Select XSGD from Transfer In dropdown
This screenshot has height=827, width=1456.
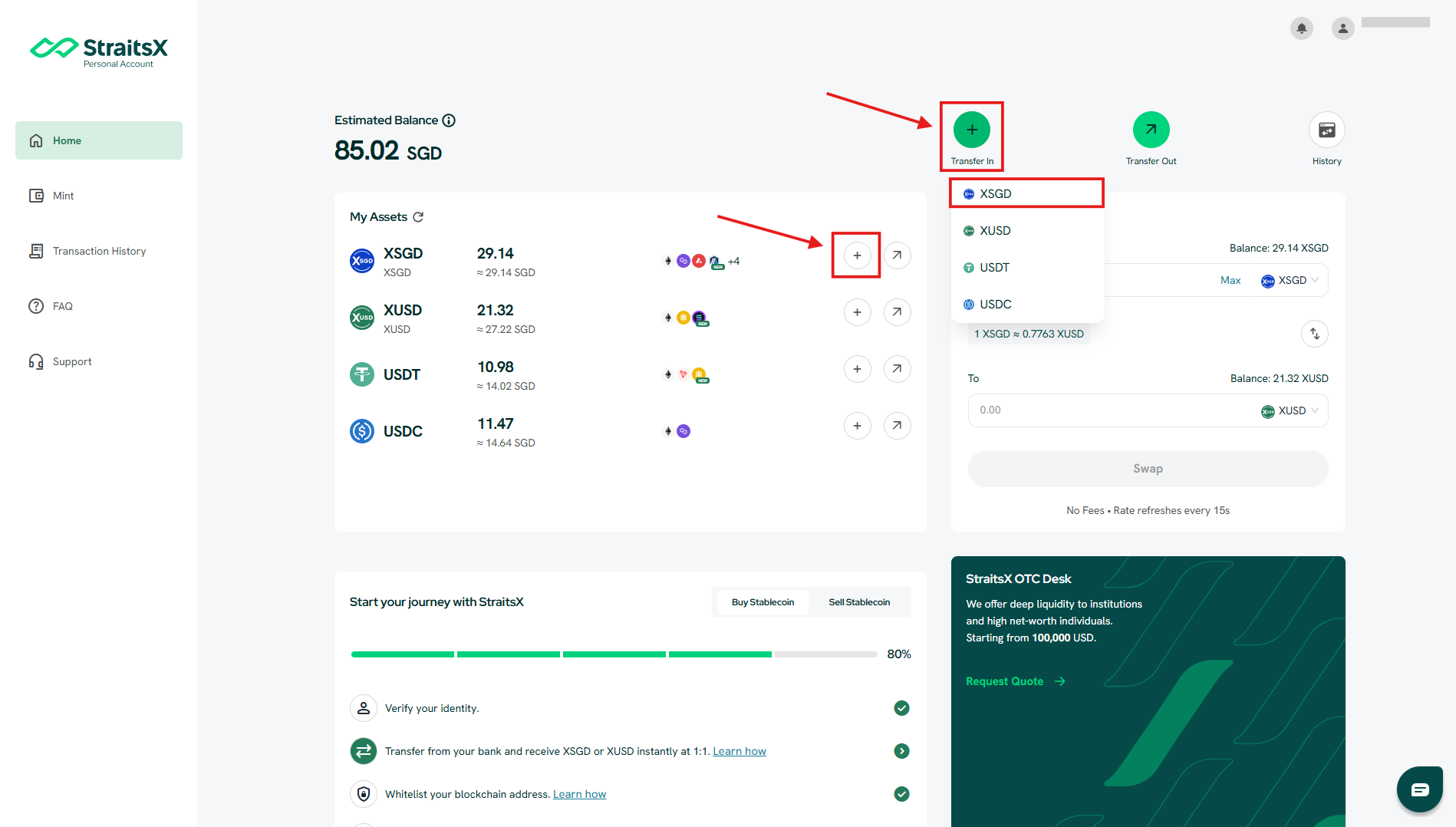(1026, 194)
